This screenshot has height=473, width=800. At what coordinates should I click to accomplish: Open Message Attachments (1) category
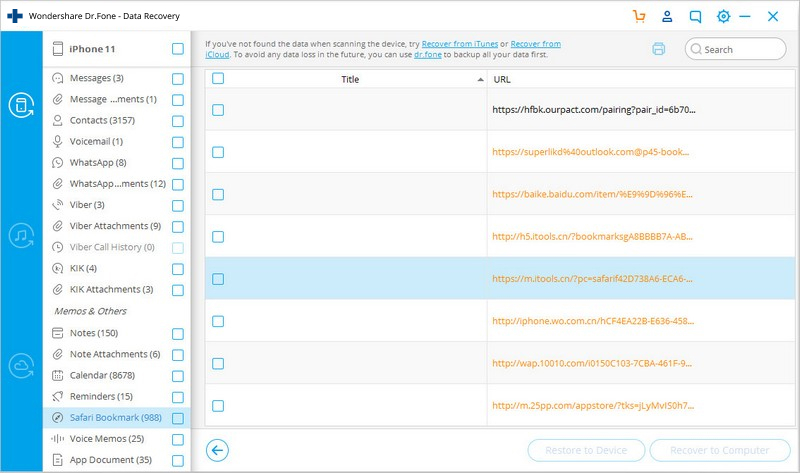[x=113, y=99]
